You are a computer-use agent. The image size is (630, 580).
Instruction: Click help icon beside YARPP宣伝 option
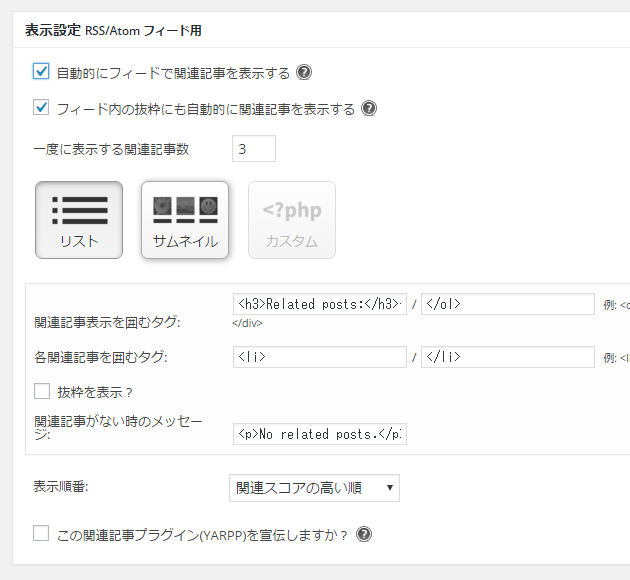(x=364, y=534)
